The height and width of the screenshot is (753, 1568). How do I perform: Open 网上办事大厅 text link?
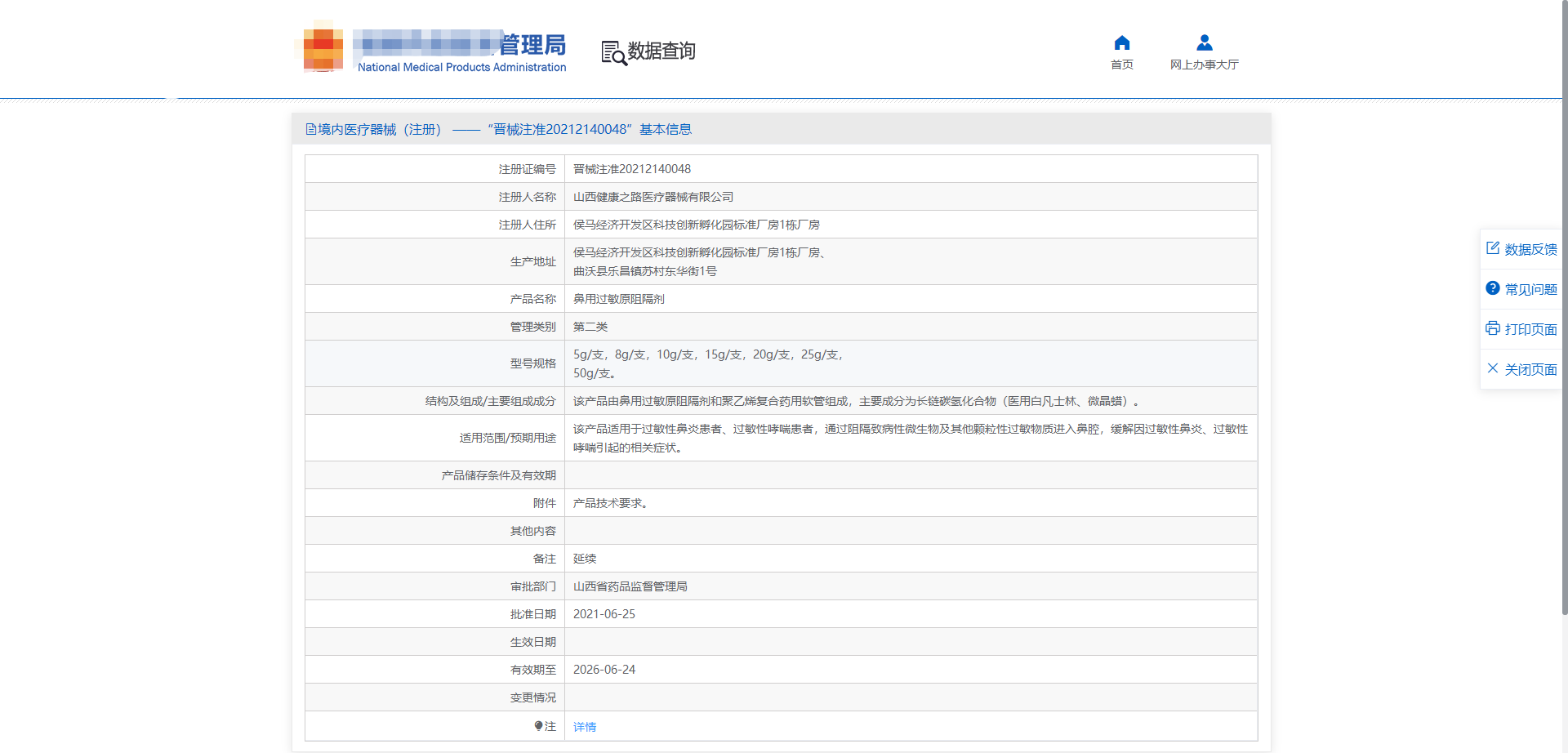[x=1205, y=65]
